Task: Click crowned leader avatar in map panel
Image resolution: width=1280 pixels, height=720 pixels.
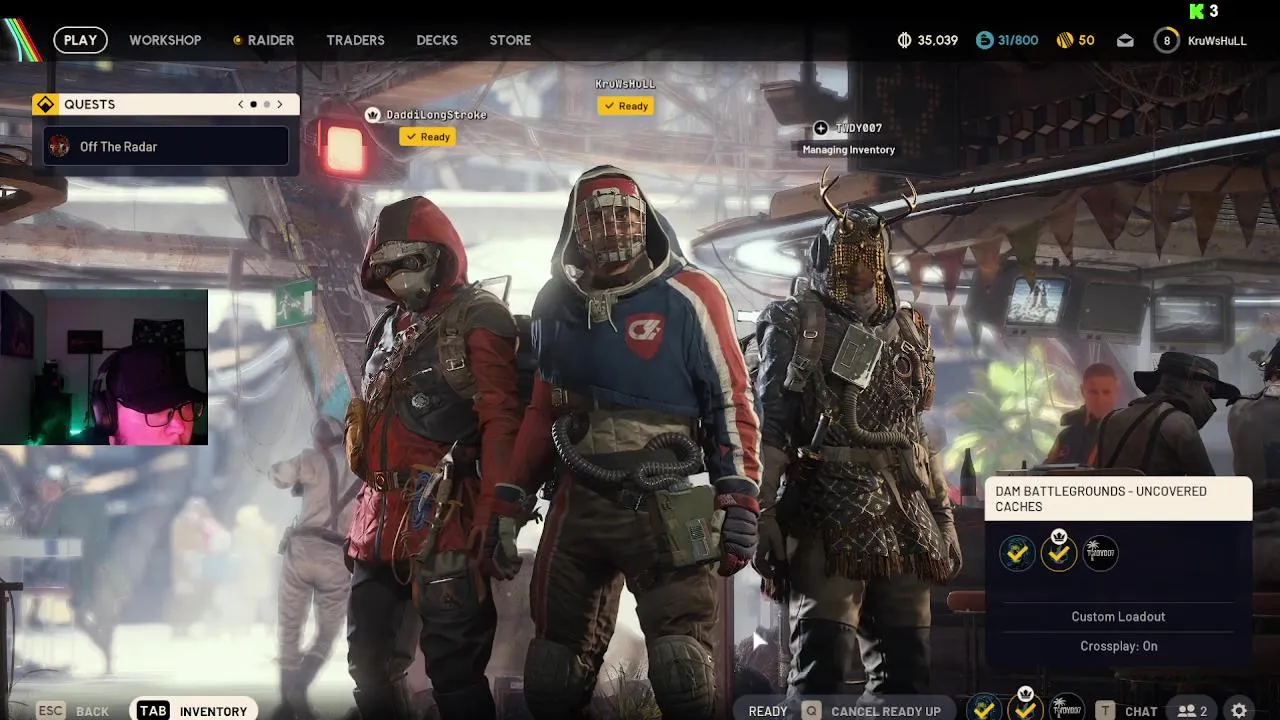Action: 1059,552
